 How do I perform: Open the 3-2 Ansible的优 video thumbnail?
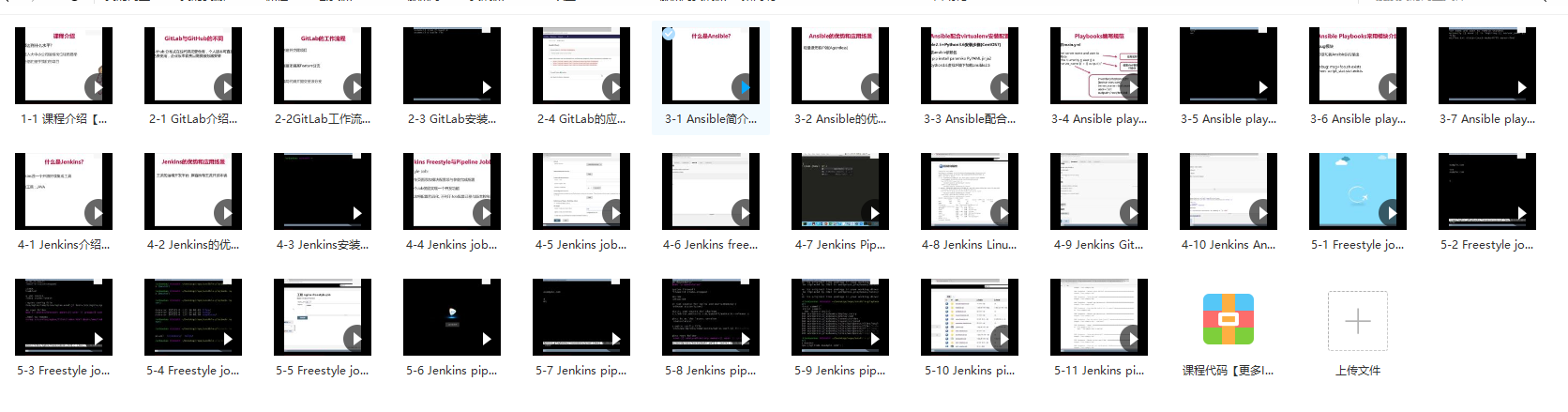tap(840, 65)
